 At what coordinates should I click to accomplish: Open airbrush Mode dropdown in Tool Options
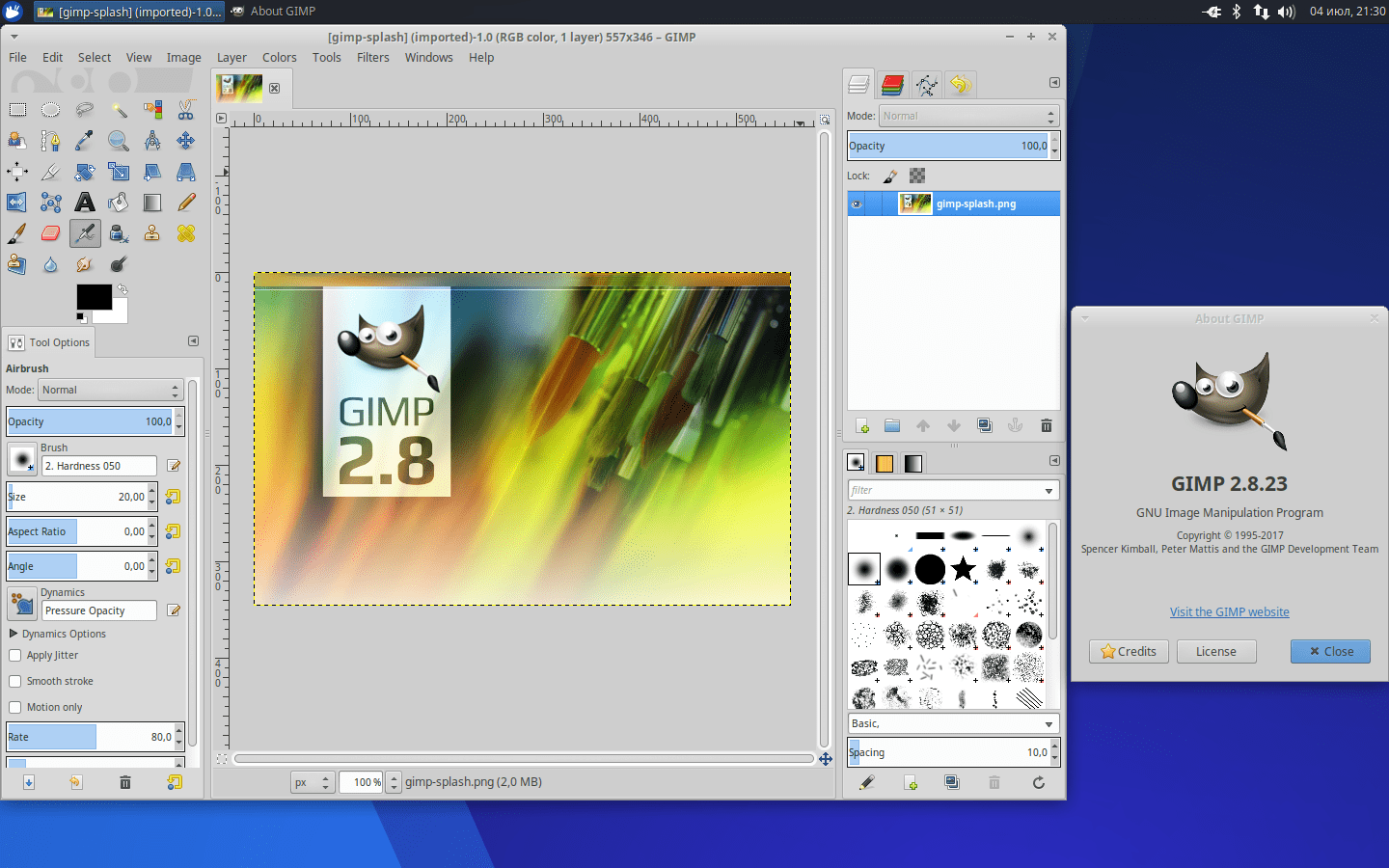tap(110, 390)
